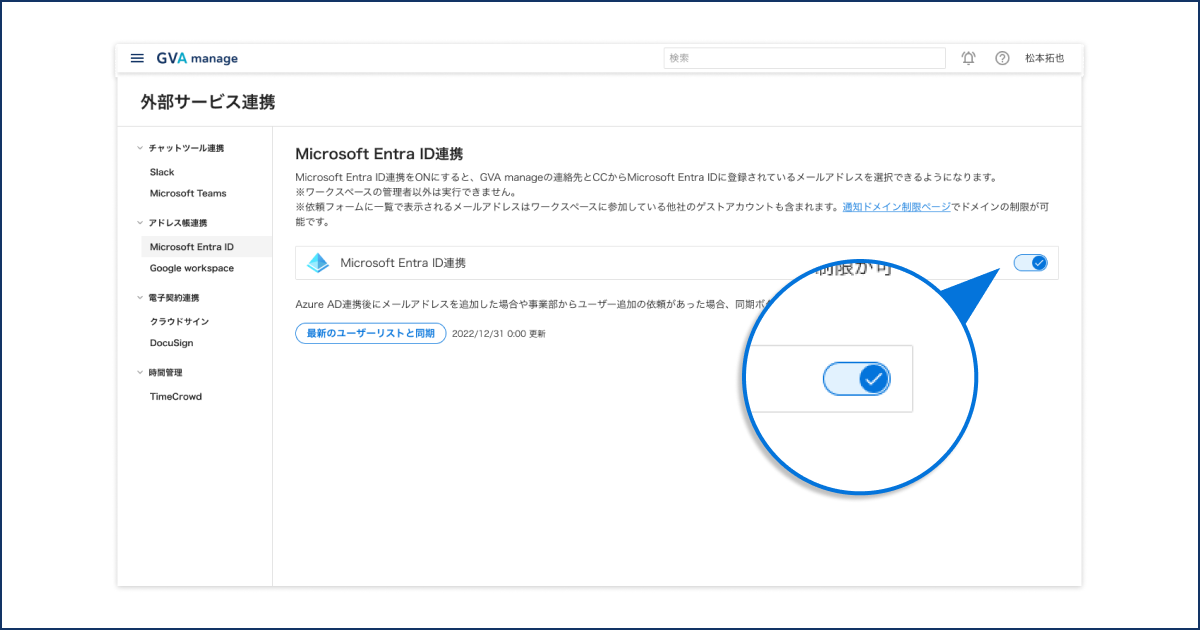Select DocuSign in the sidebar
Viewport: 1200px width, 630px height.
pyautogui.click(x=171, y=343)
